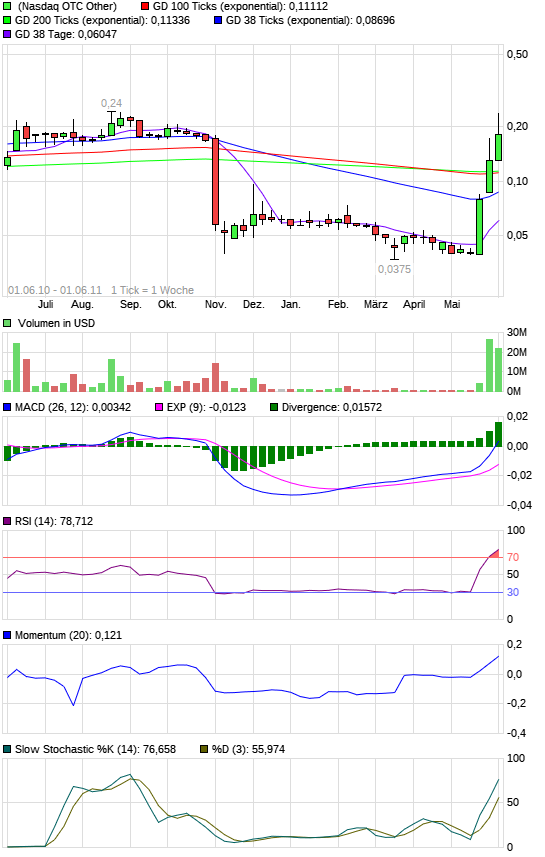Image resolution: width=545 pixels, height=857 pixels.
Task: Click the 'Juli' month axis label
Action: click(45, 304)
